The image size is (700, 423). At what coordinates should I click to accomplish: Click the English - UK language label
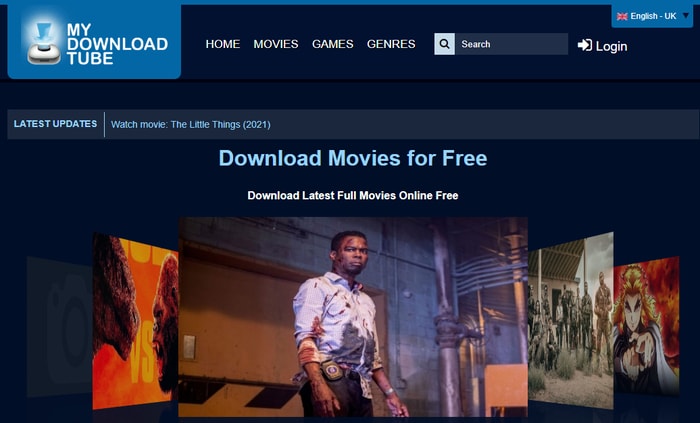point(653,16)
